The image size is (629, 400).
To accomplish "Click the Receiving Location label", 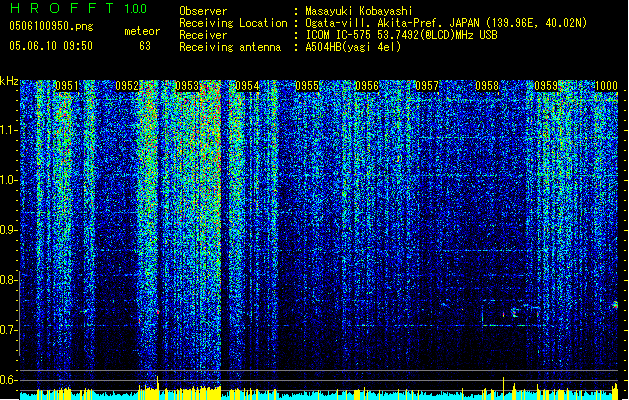I will [233, 23].
